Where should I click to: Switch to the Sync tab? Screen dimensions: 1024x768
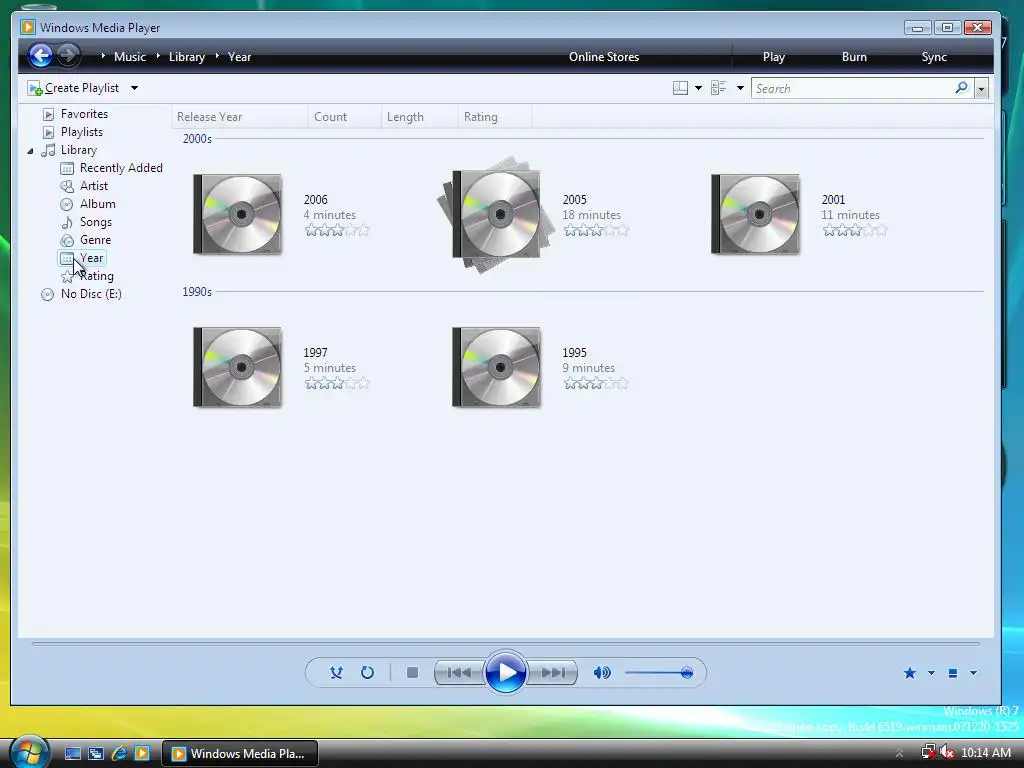pyautogui.click(x=934, y=57)
